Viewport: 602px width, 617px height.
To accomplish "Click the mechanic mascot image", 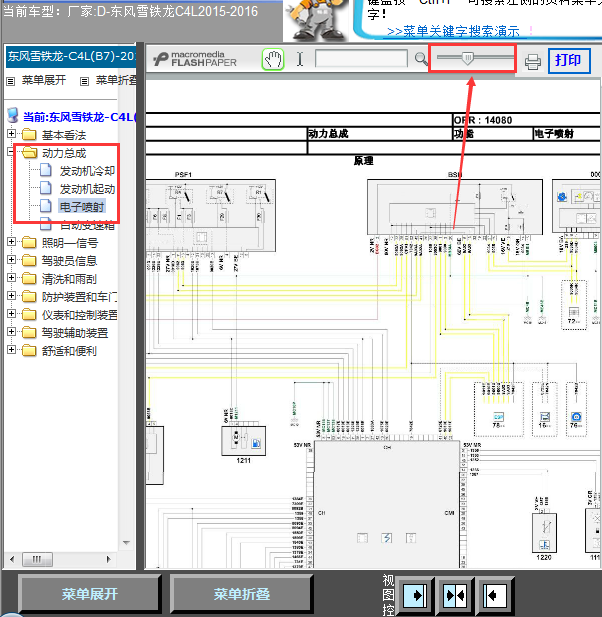I will (x=316, y=20).
